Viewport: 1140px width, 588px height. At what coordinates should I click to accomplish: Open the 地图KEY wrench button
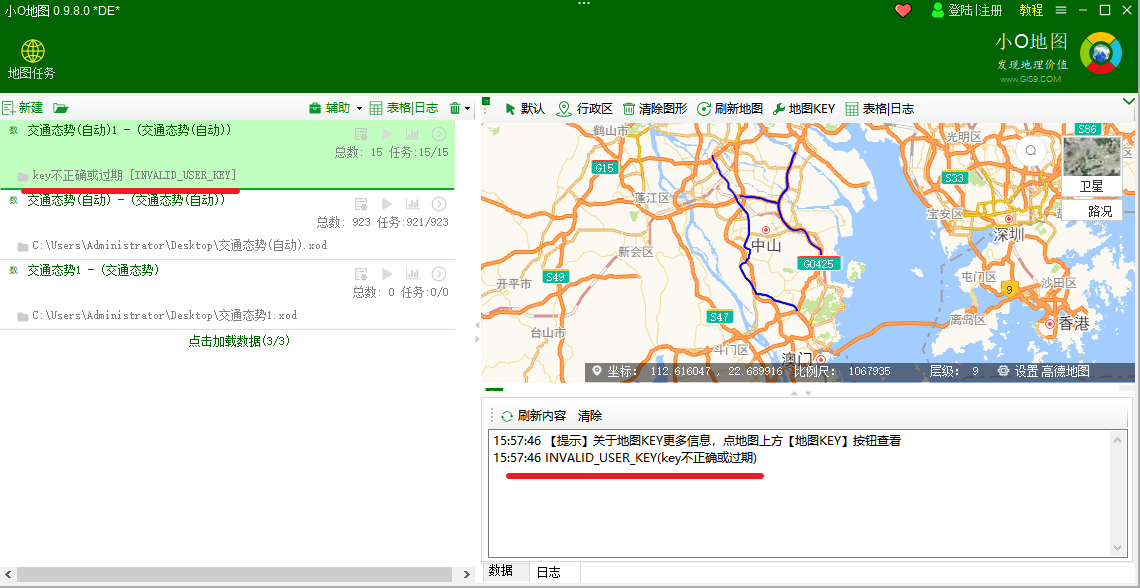click(x=803, y=108)
